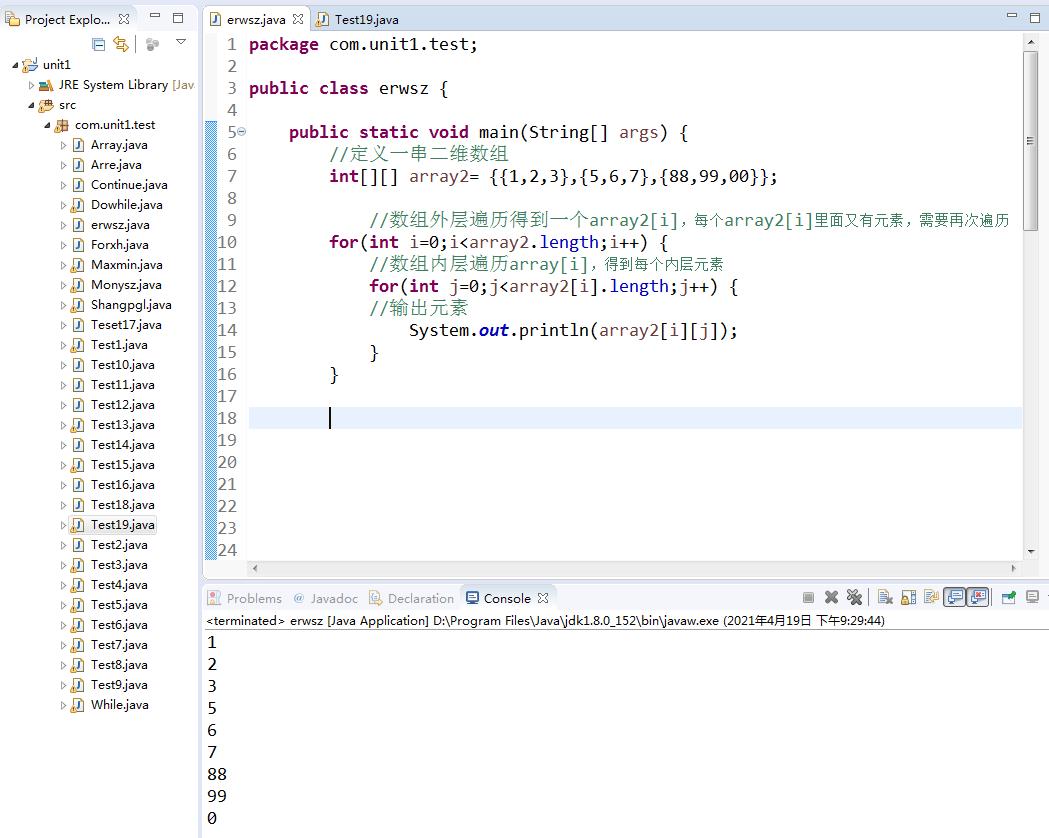The width and height of the screenshot is (1049, 838).
Task: Click line 3 public class erwsz
Action: (x=348, y=88)
